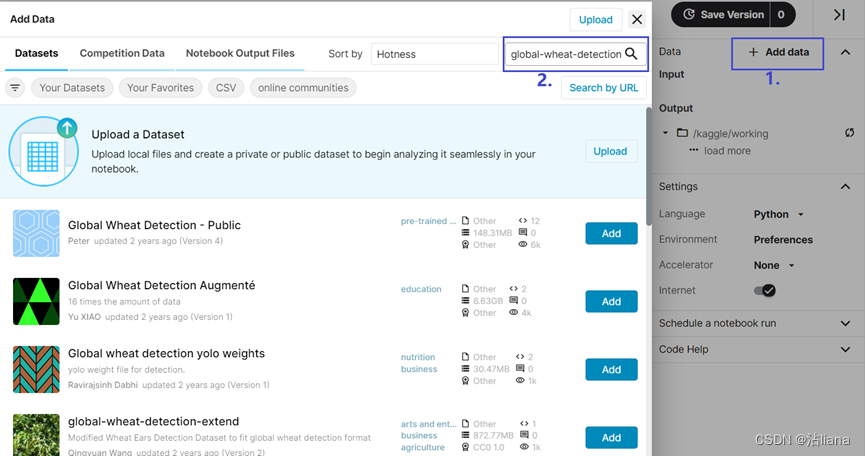
Task: Click load more ellipsis under Output
Action: point(693,150)
